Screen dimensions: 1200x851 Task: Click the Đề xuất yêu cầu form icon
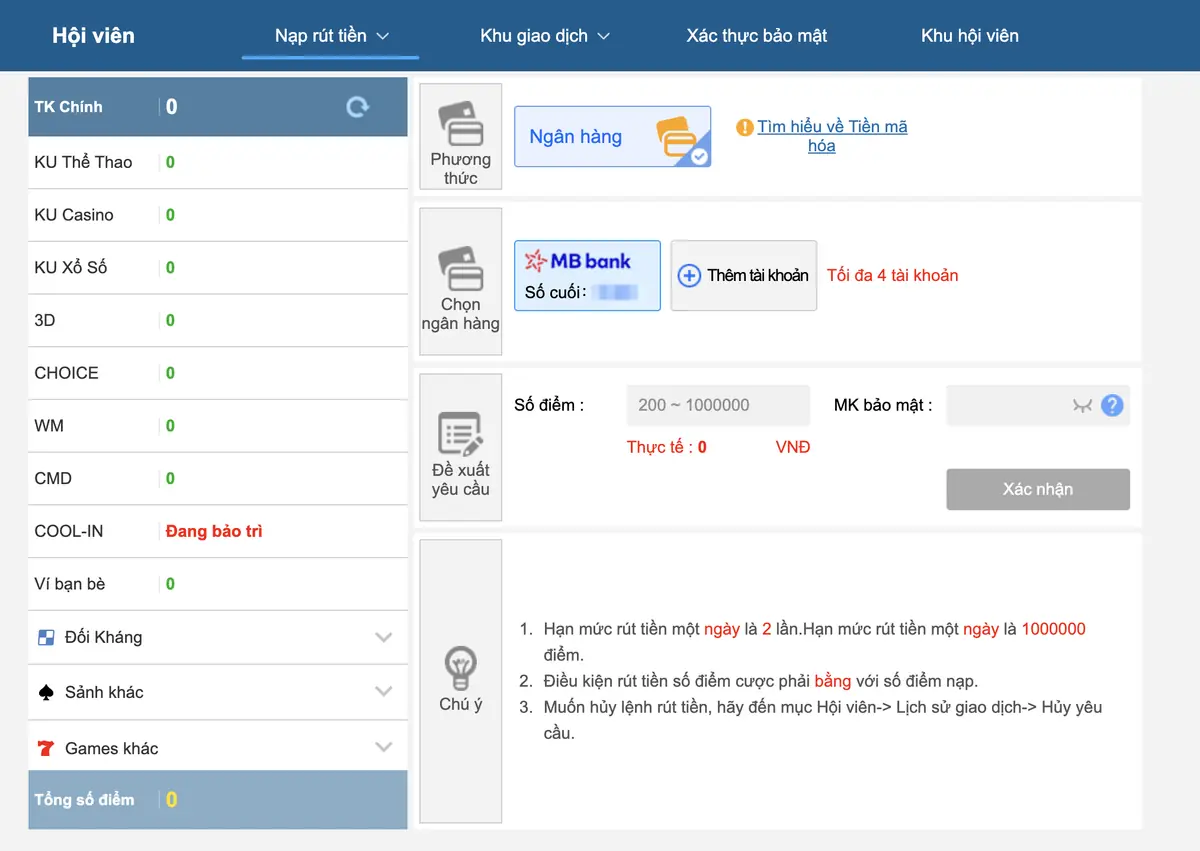[x=460, y=434]
